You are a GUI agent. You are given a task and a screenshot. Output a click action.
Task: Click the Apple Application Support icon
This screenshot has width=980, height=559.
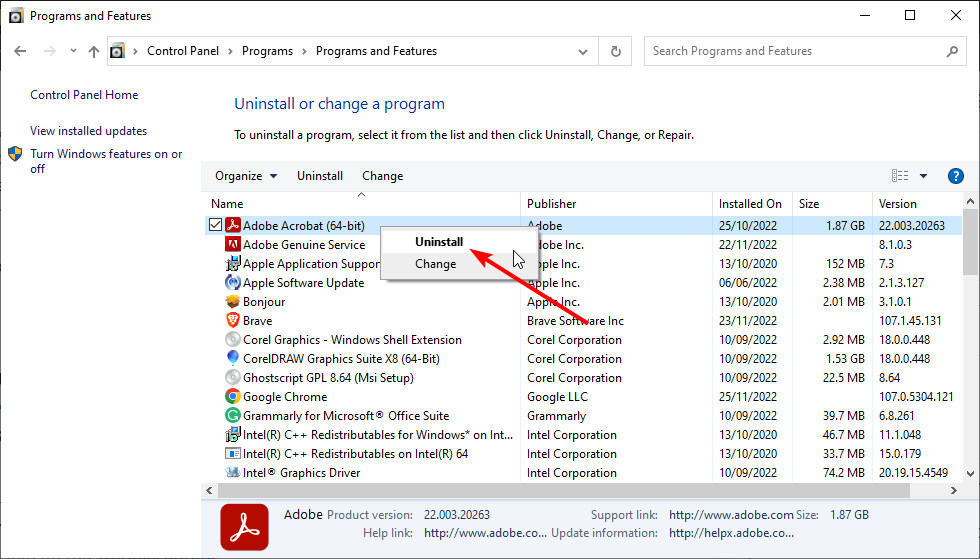[x=232, y=263]
